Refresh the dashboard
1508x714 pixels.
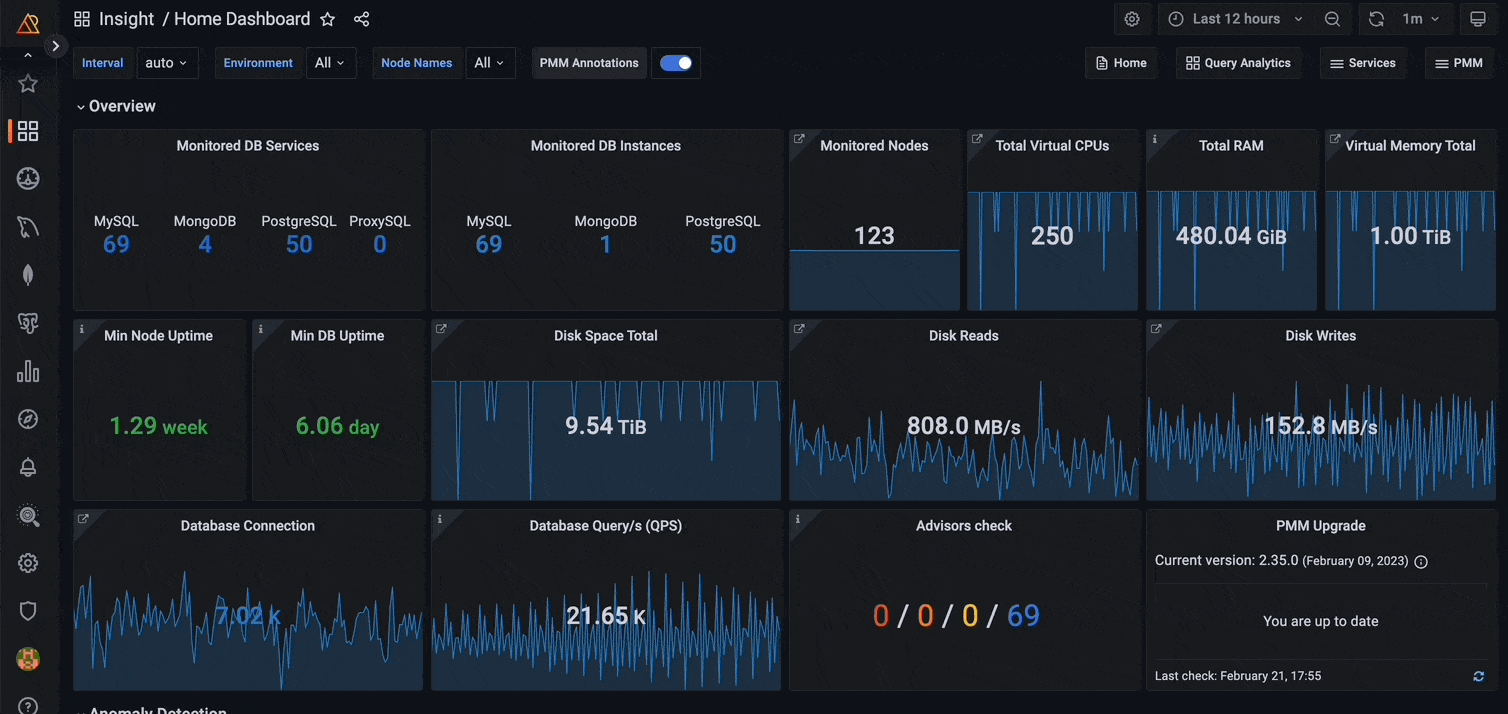(x=1376, y=19)
